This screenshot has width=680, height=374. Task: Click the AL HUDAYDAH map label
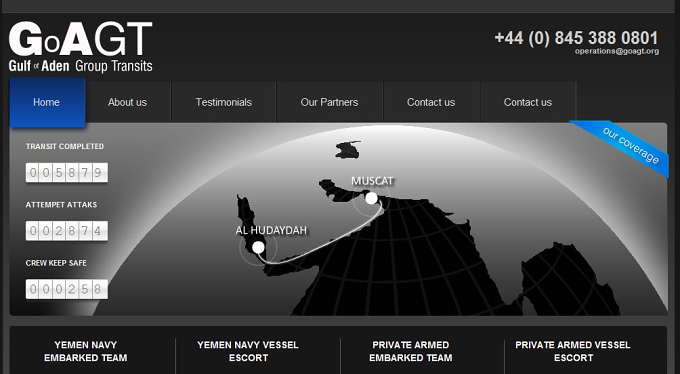coord(271,230)
